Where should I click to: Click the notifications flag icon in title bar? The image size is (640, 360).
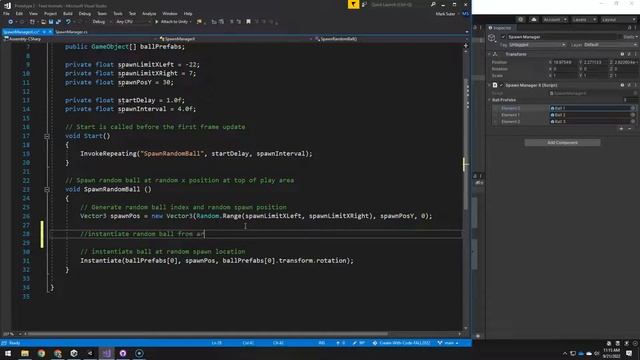(x=353, y=4)
